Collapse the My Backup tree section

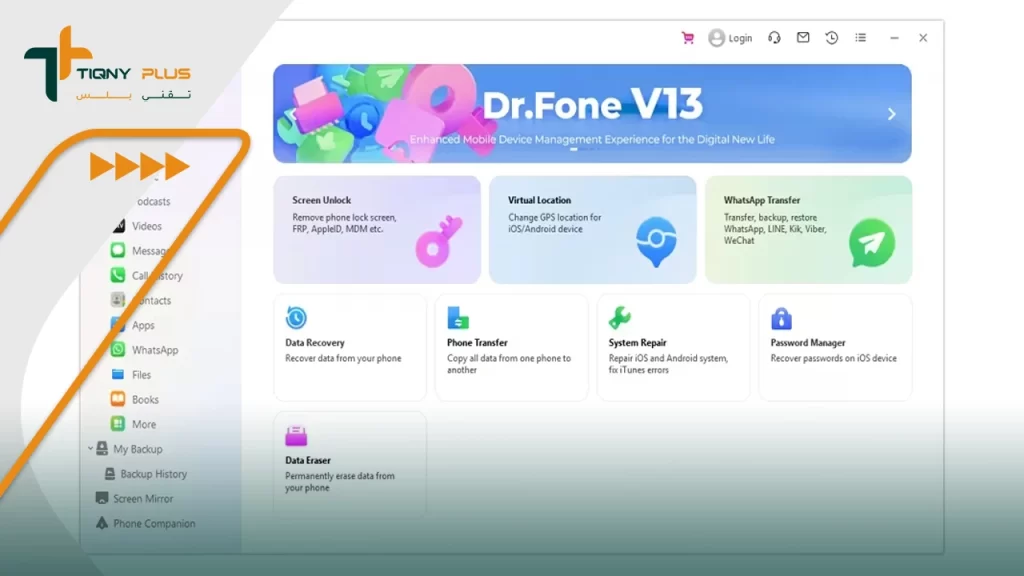click(x=90, y=449)
